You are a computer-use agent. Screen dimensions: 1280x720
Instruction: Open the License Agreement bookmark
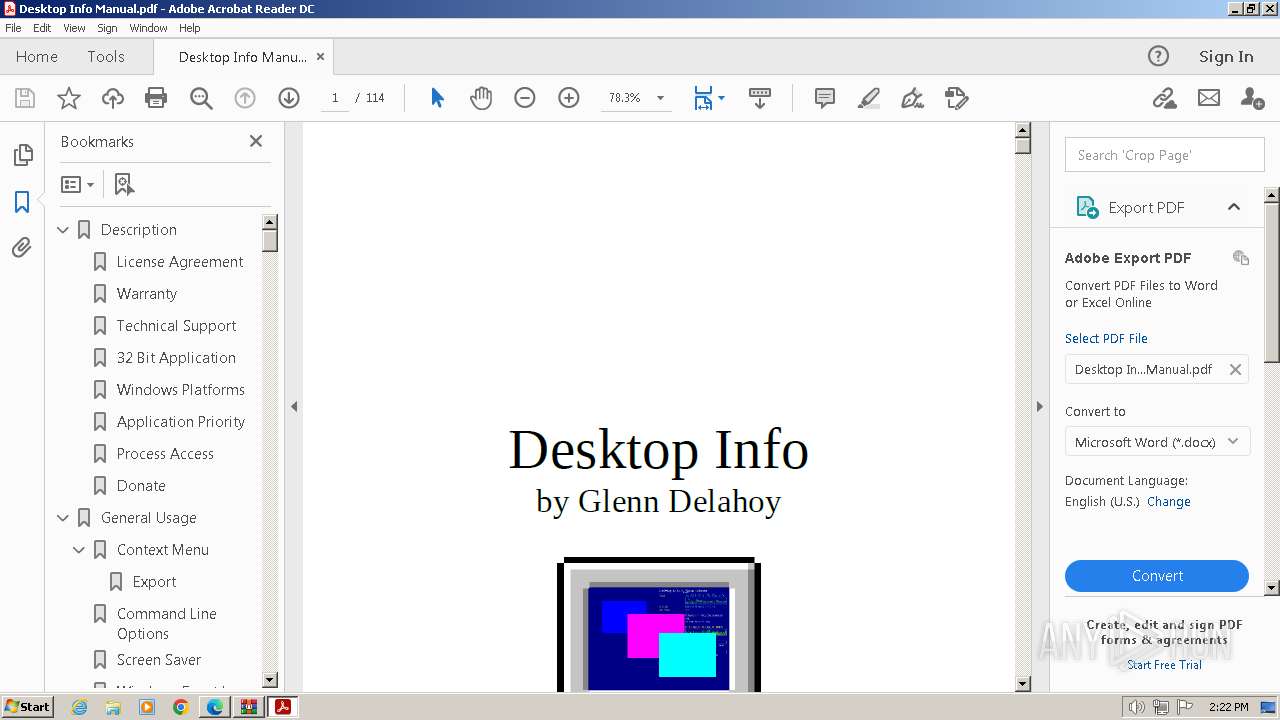(180, 262)
